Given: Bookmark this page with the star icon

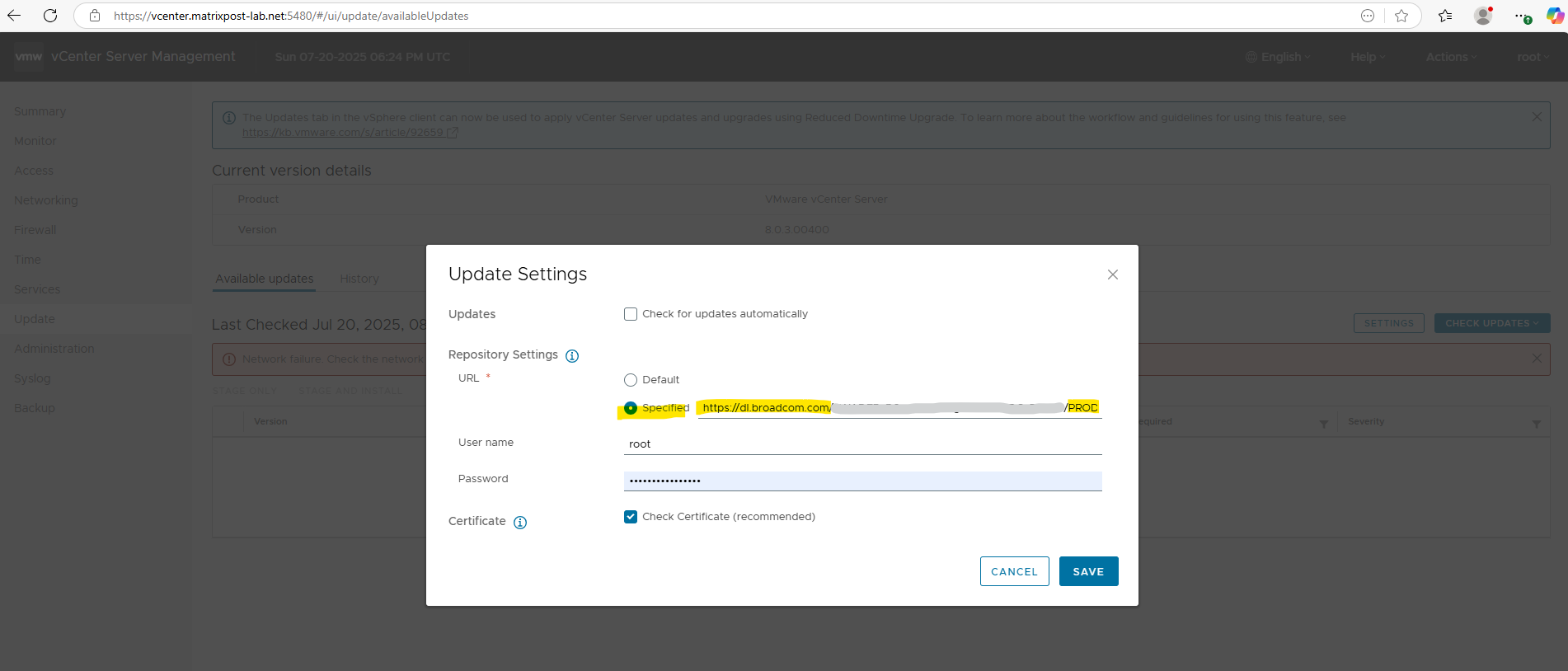Looking at the screenshot, I should 1401,16.
